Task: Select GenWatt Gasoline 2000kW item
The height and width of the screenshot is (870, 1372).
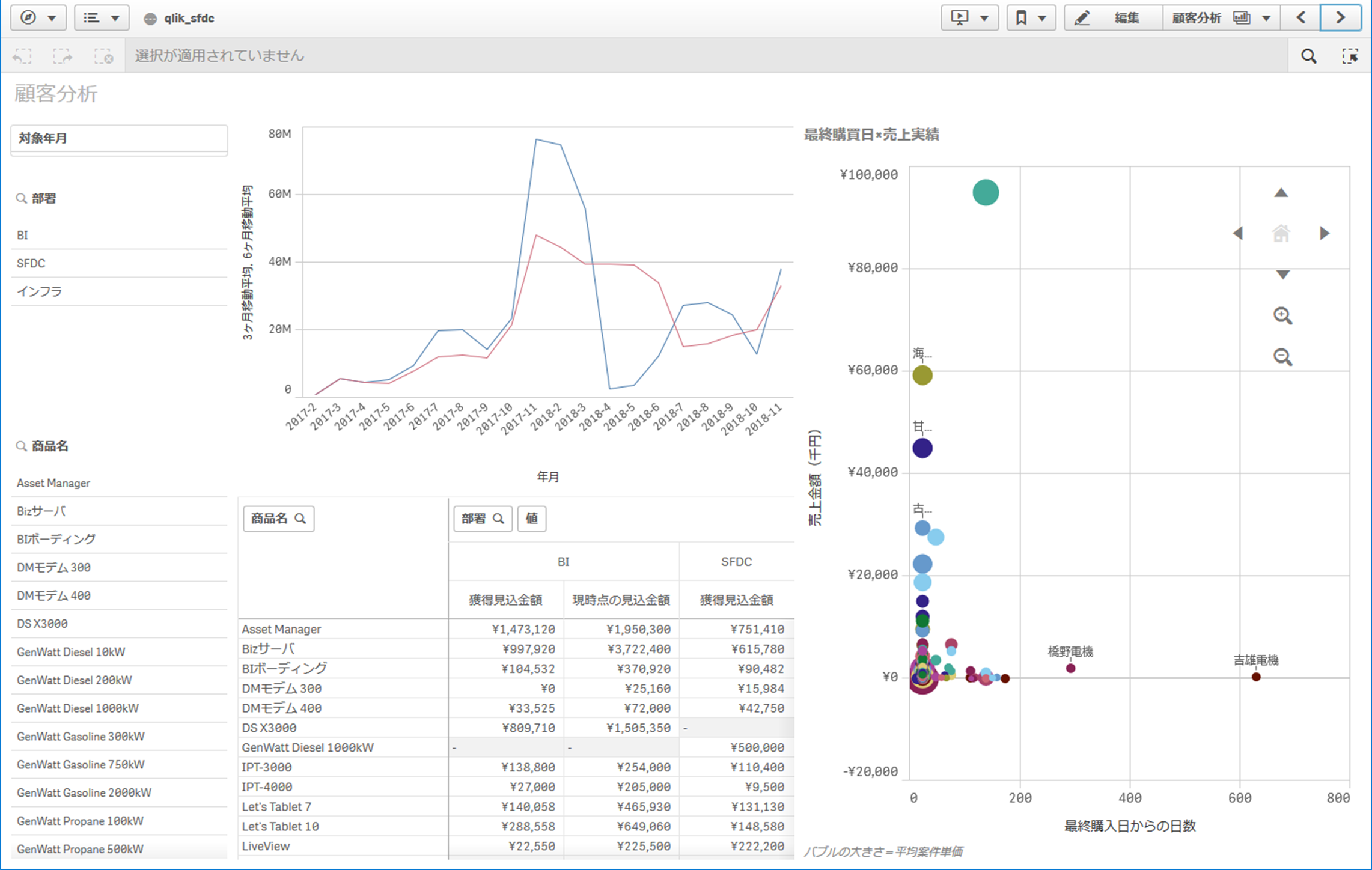Action: tap(119, 793)
